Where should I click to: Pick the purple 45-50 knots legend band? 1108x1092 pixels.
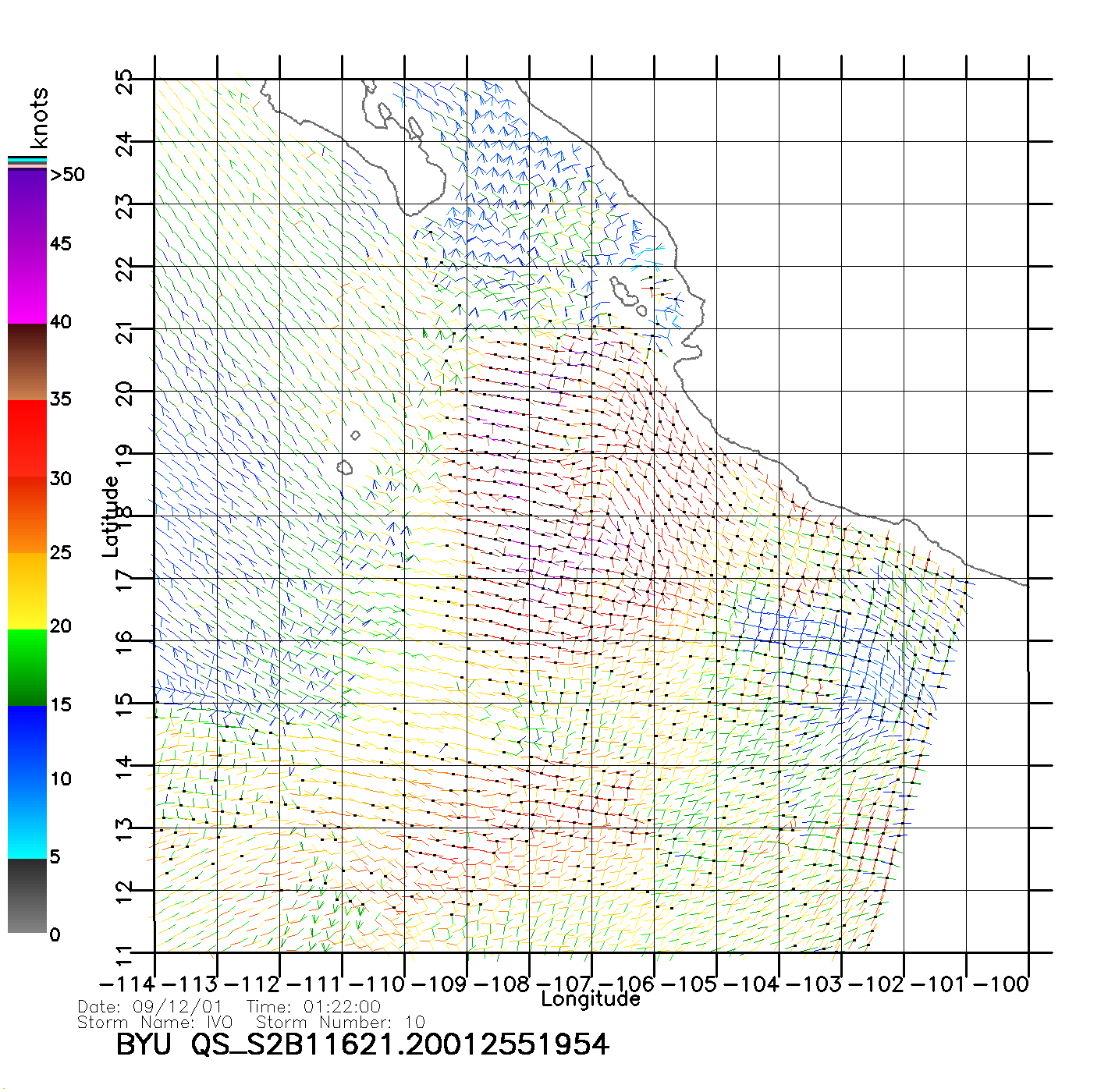(27, 208)
